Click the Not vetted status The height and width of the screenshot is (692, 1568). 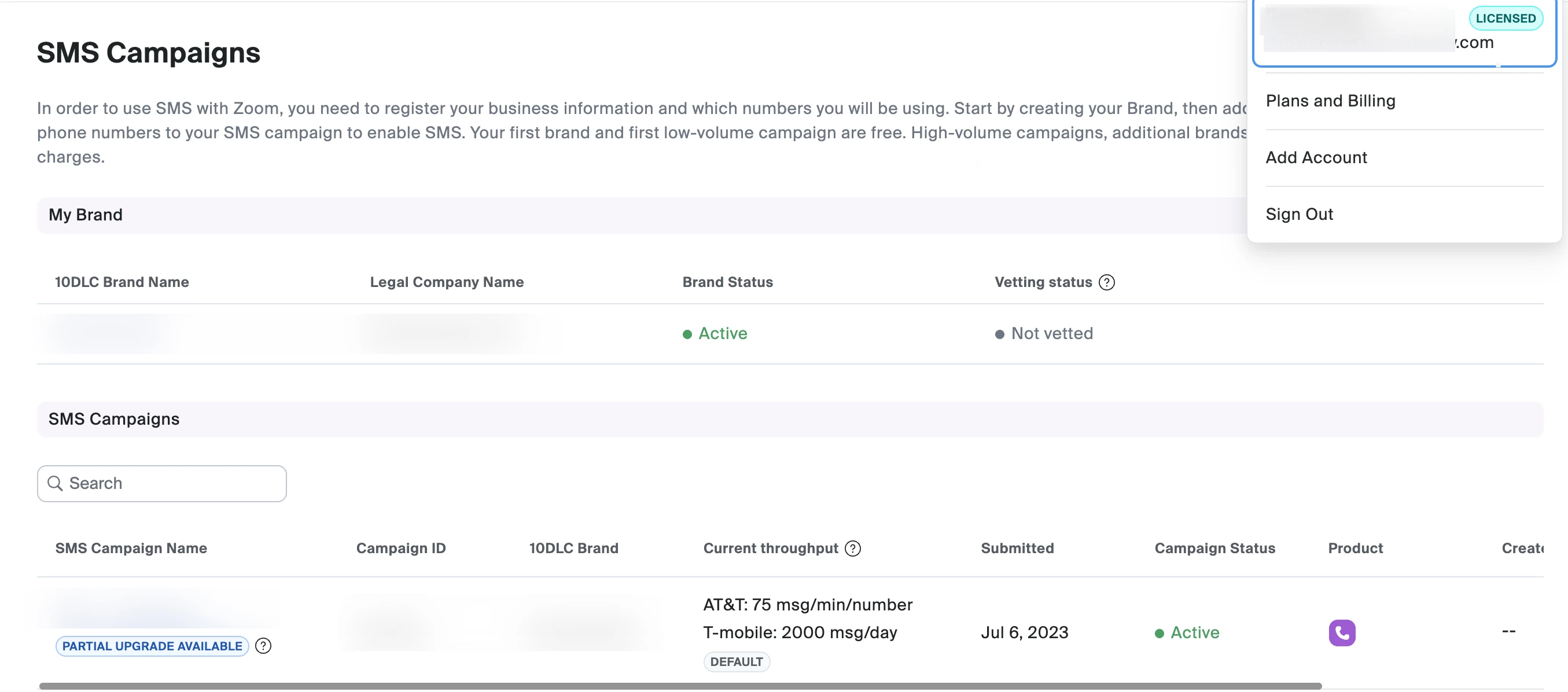pos(1051,333)
